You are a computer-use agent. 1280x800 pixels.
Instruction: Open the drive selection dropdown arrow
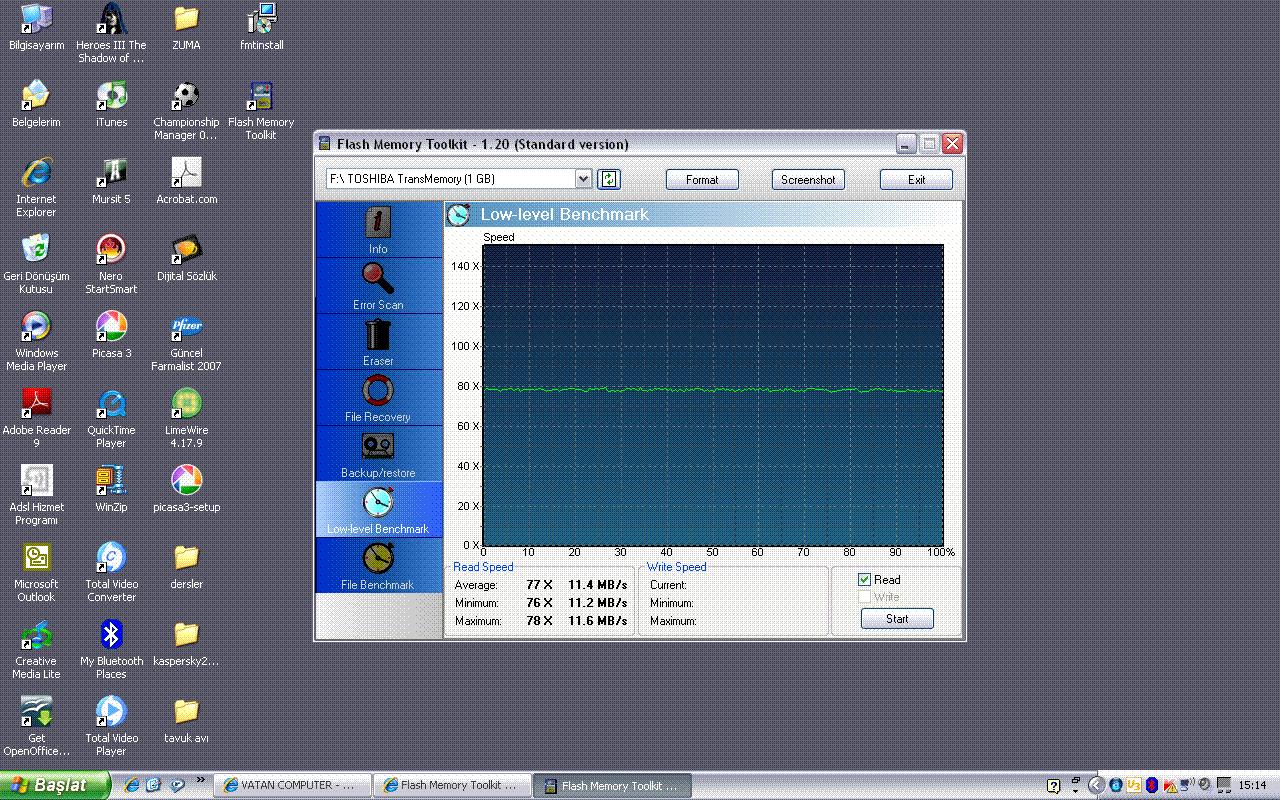coord(584,179)
